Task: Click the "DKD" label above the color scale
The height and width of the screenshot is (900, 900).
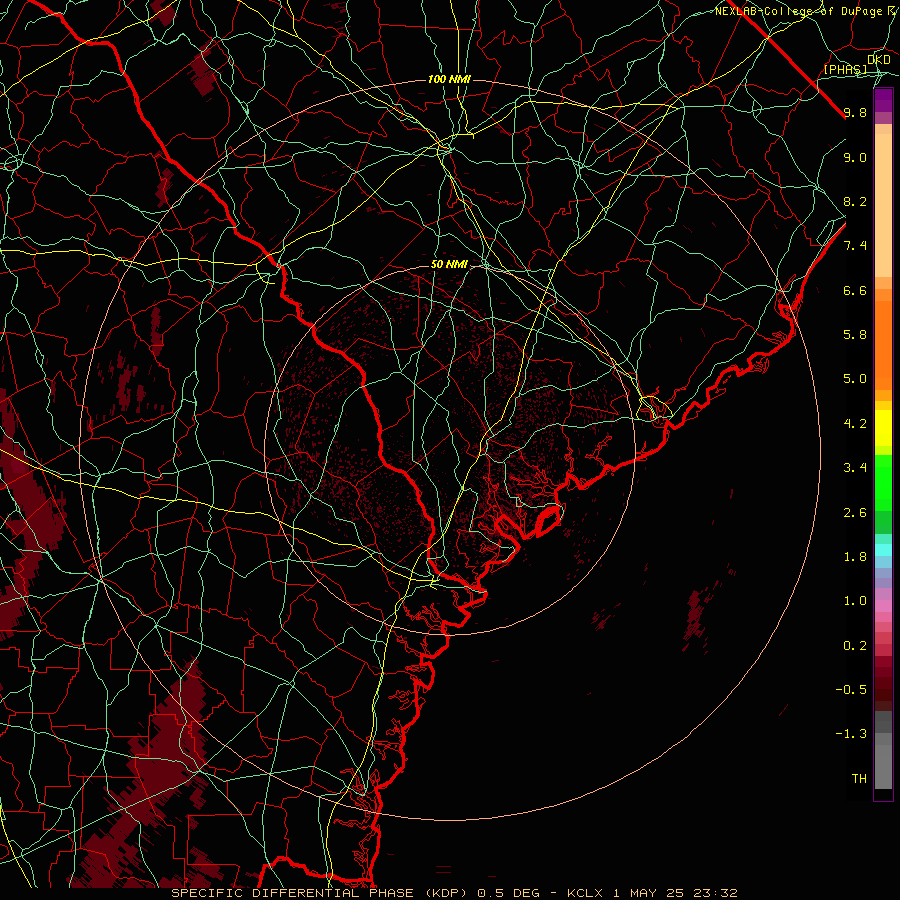Action: (x=879, y=60)
